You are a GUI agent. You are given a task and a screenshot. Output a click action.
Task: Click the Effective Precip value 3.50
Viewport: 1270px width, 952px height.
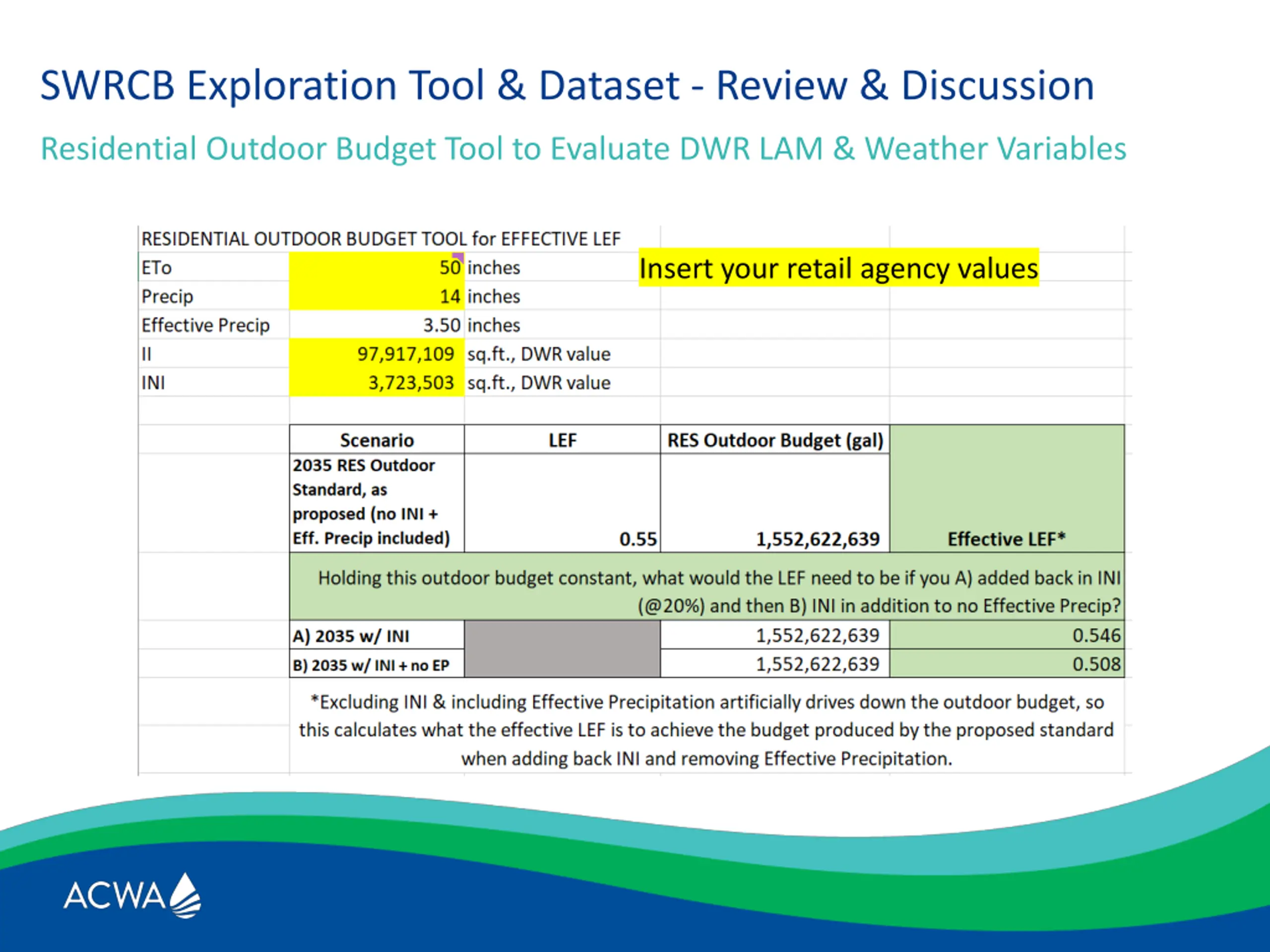442,325
